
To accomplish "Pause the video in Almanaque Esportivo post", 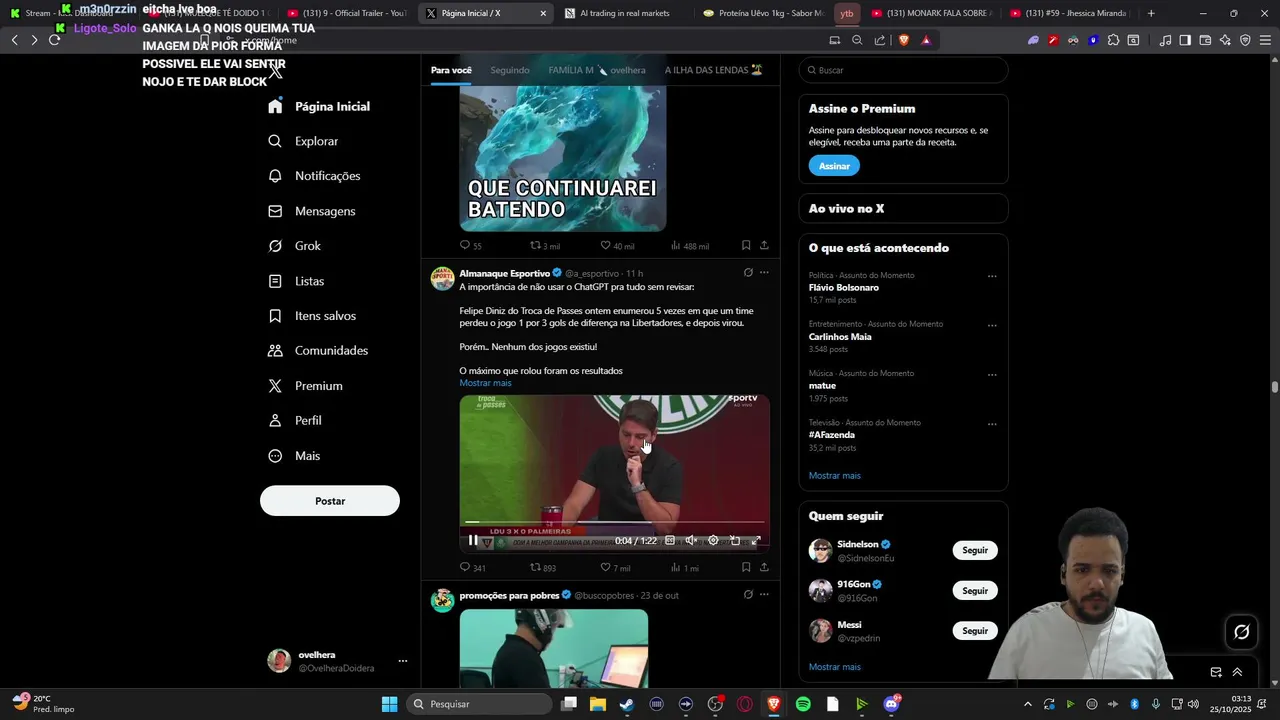I will [x=473, y=540].
